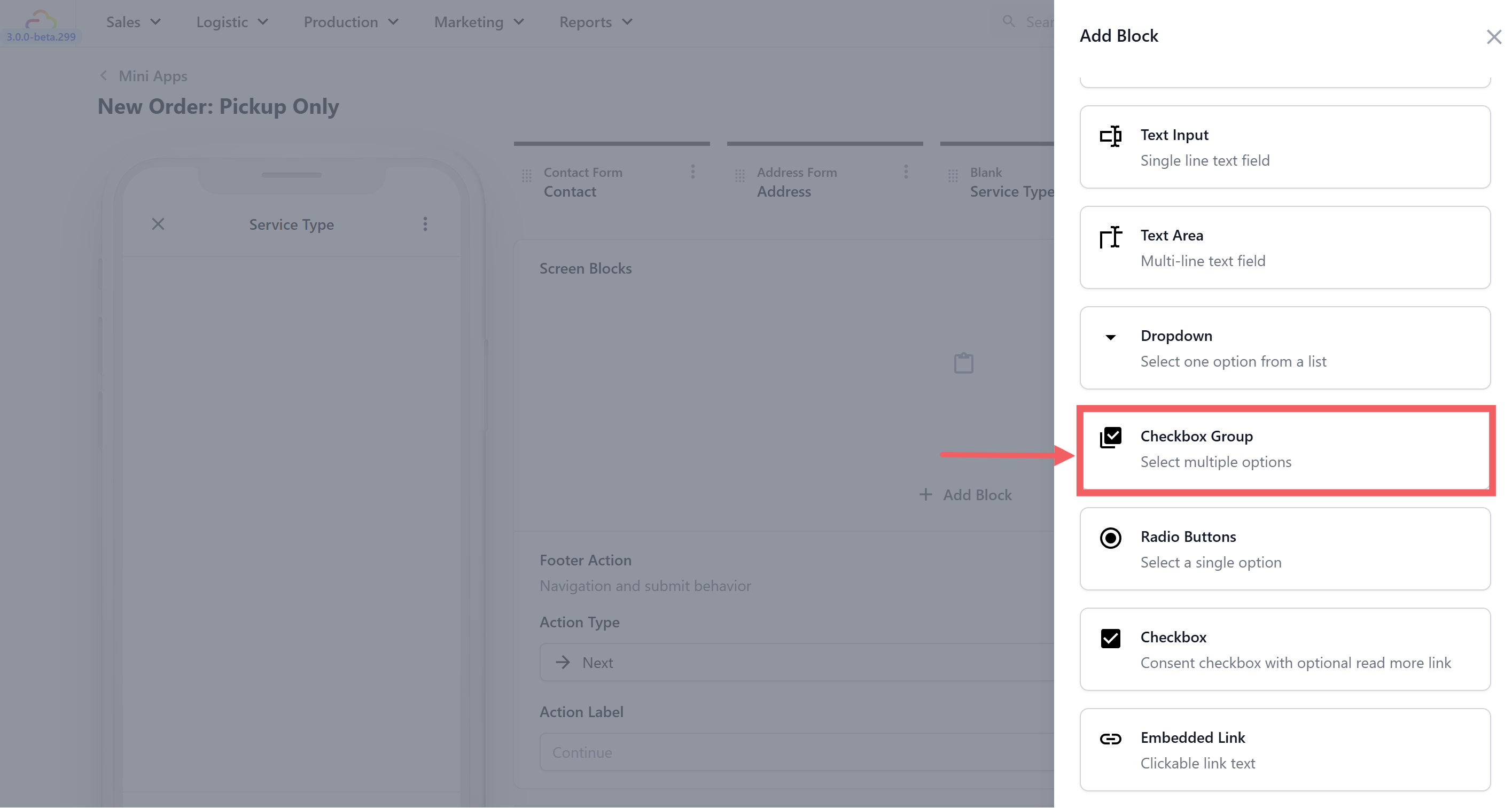Screen dimensions: 1512x808
Task: Open the Marketing menu
Action: pyautogui.click(x=479, y=22)
